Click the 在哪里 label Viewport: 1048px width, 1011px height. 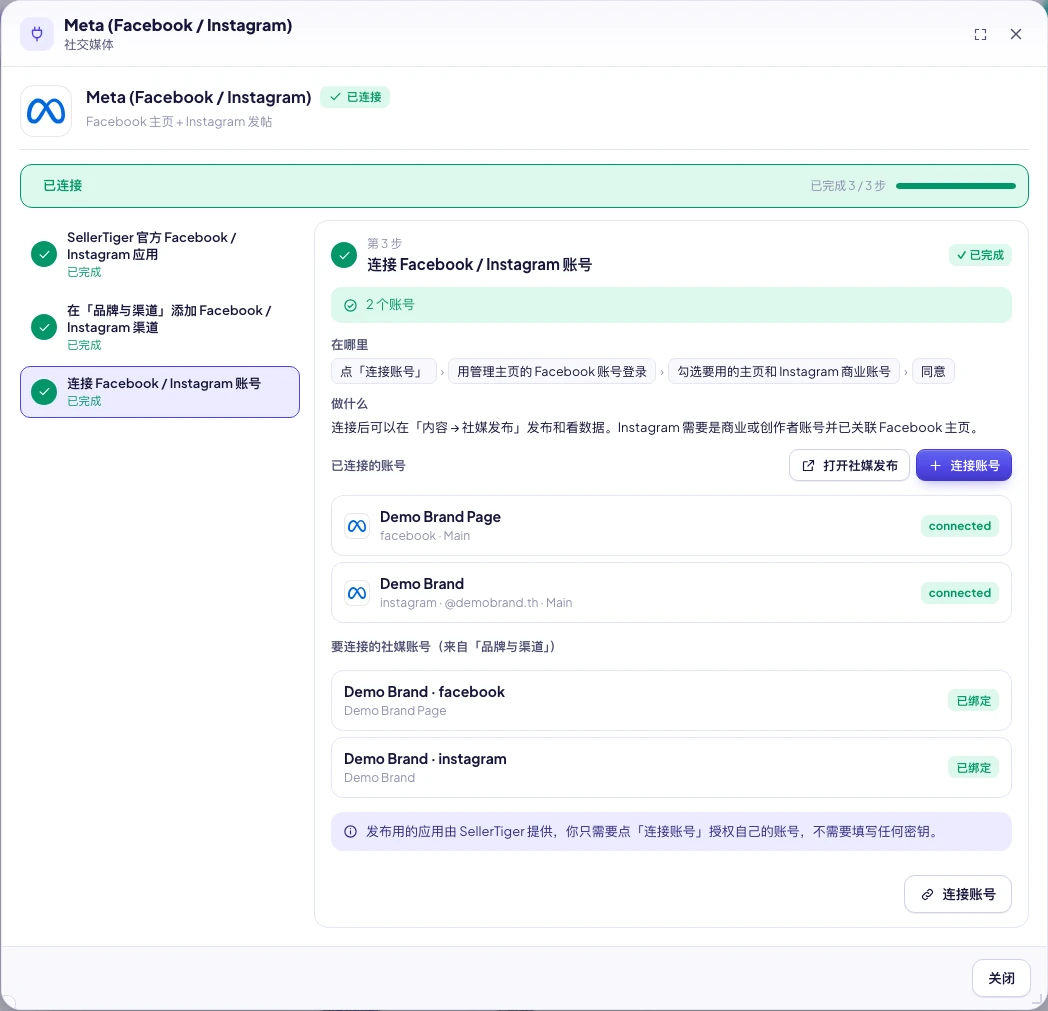point(350,345)
